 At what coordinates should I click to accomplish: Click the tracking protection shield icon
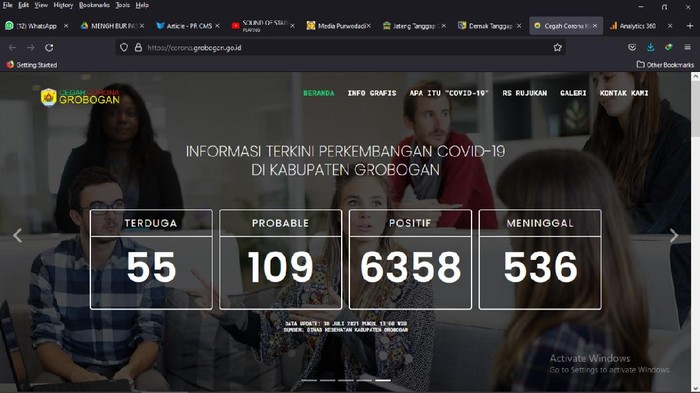pyautogui.click(x=124, y=47)
